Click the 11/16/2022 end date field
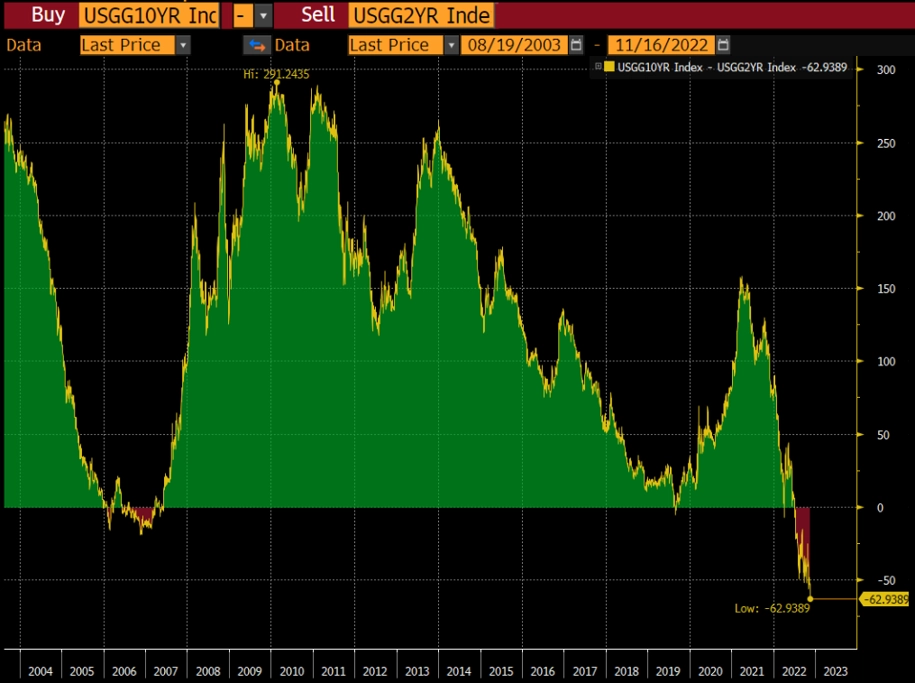The width and height of the screenshot is (915, 683). [661, 45]
